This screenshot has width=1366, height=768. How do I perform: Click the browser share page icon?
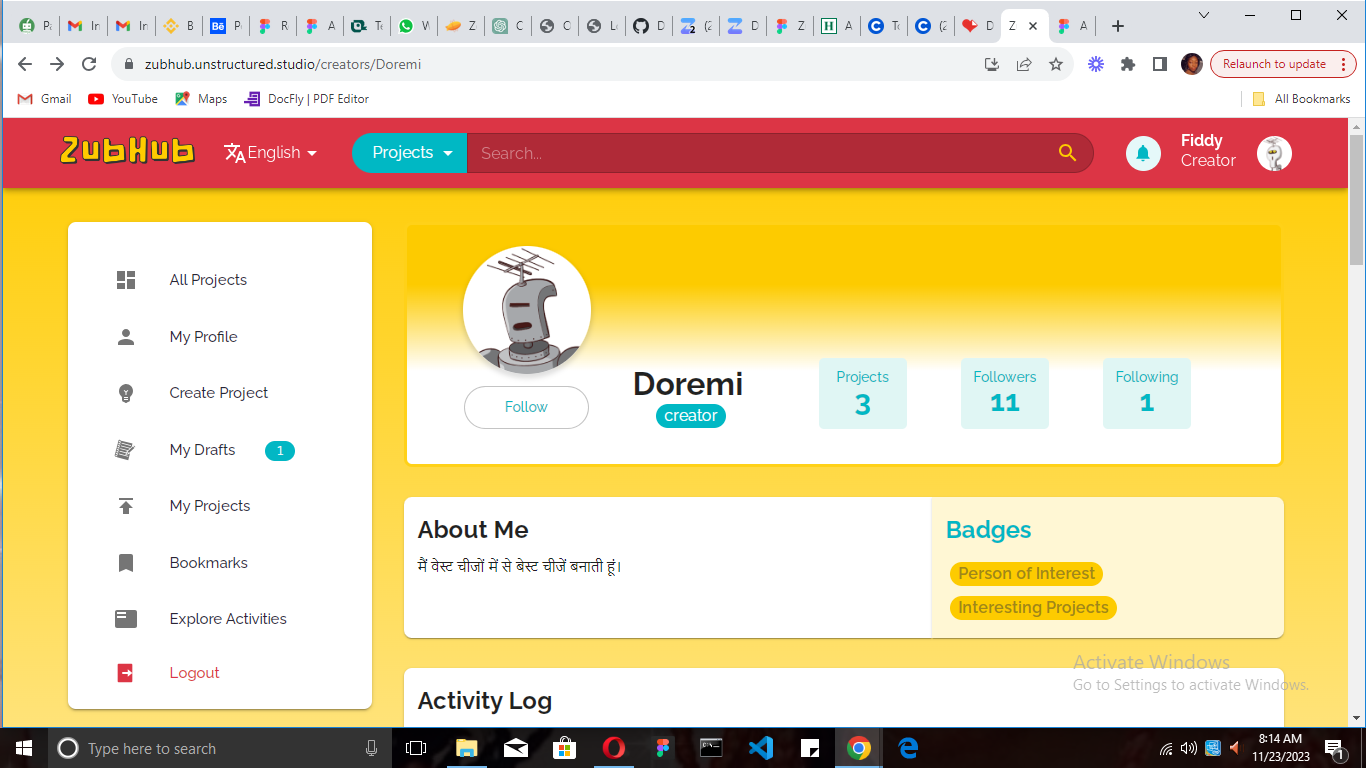point(1024,64)
